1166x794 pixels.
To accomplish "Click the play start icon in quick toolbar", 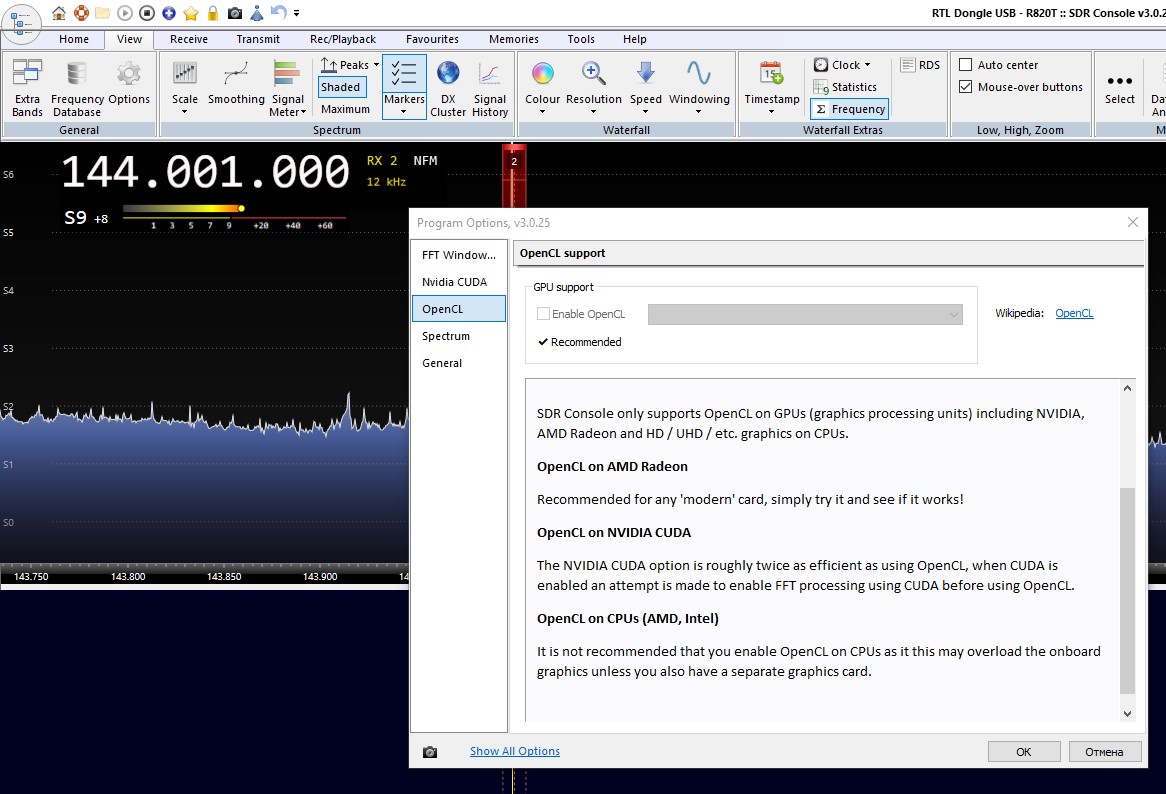I will pos(125,13).
